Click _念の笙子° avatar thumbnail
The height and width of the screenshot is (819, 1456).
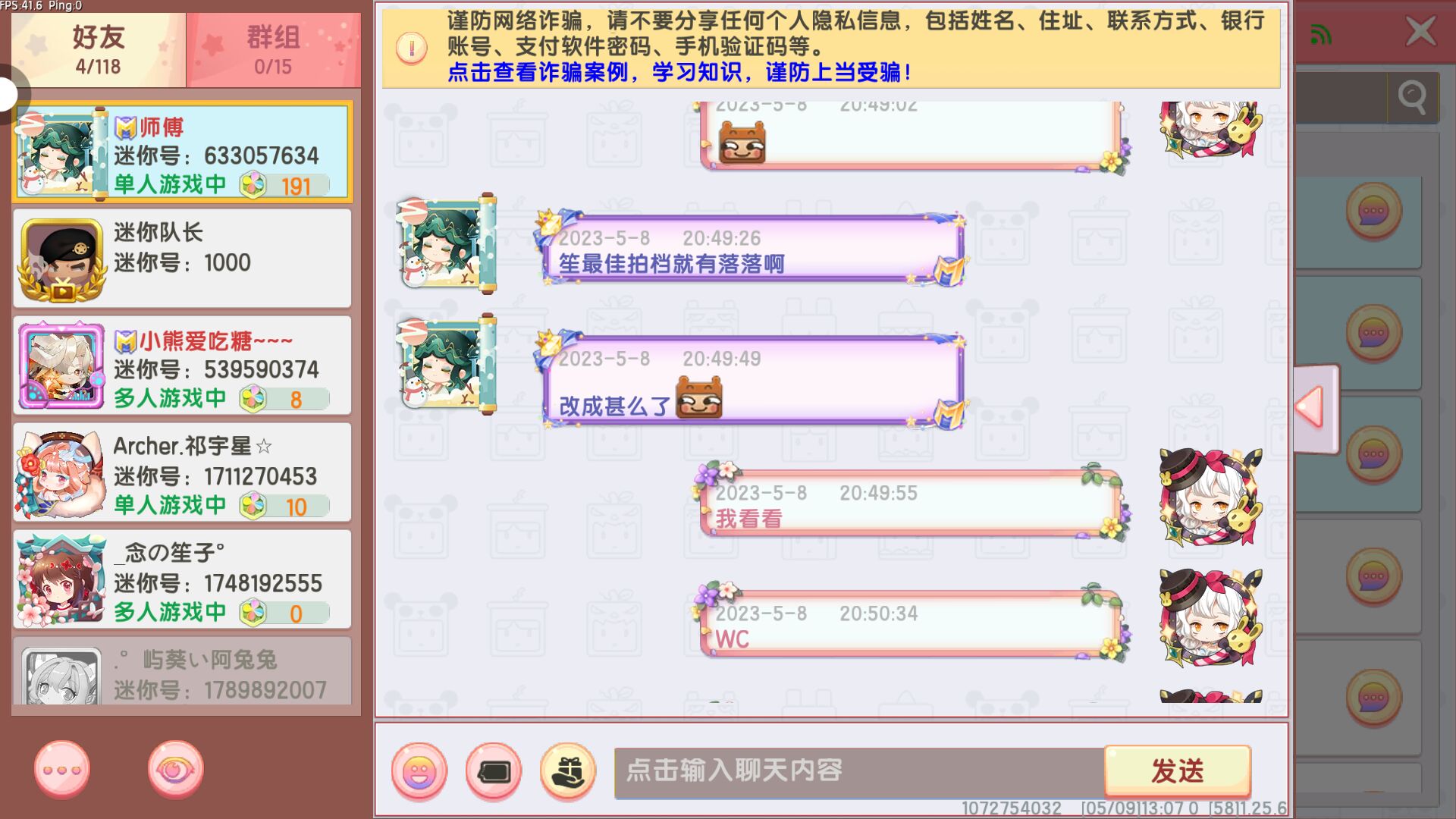(61, 580)
